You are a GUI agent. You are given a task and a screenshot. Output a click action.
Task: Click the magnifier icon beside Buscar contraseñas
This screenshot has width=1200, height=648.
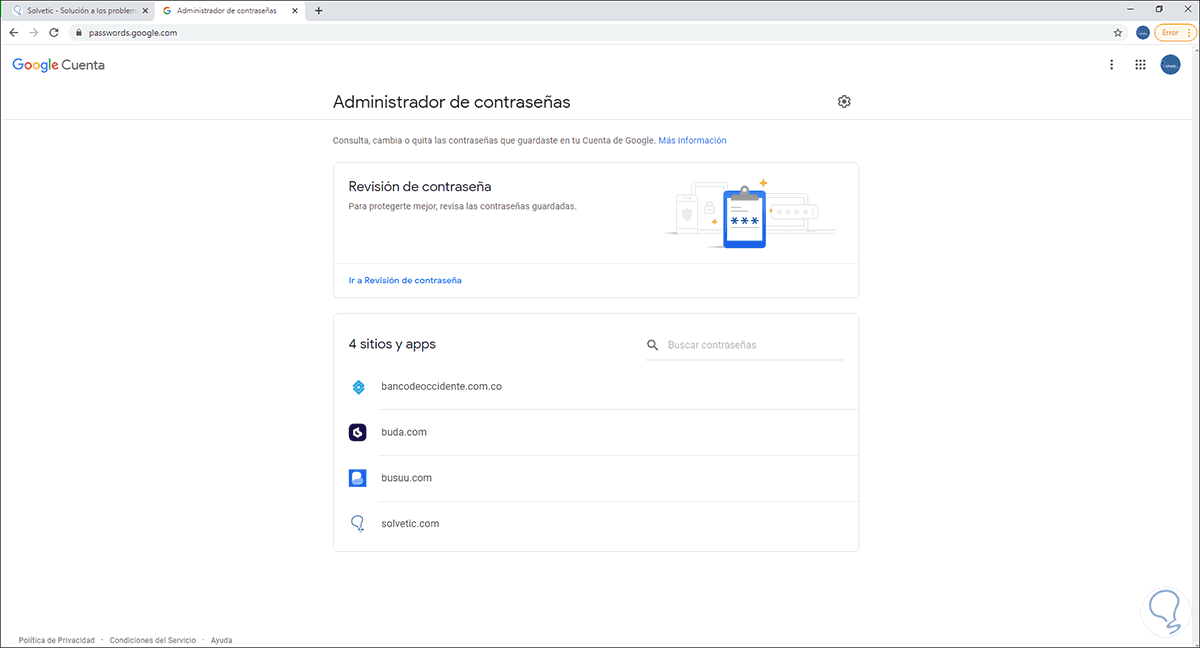coord(653,345)
